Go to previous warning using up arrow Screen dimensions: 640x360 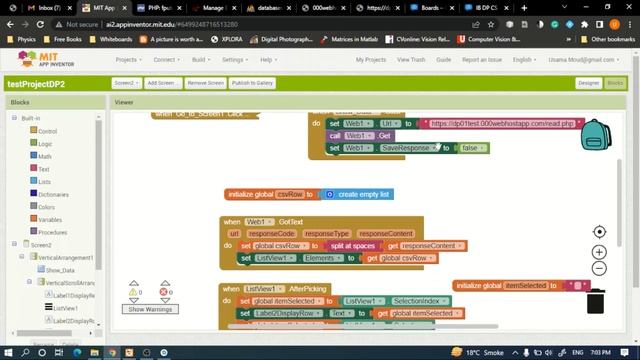(x=134, y=283)
